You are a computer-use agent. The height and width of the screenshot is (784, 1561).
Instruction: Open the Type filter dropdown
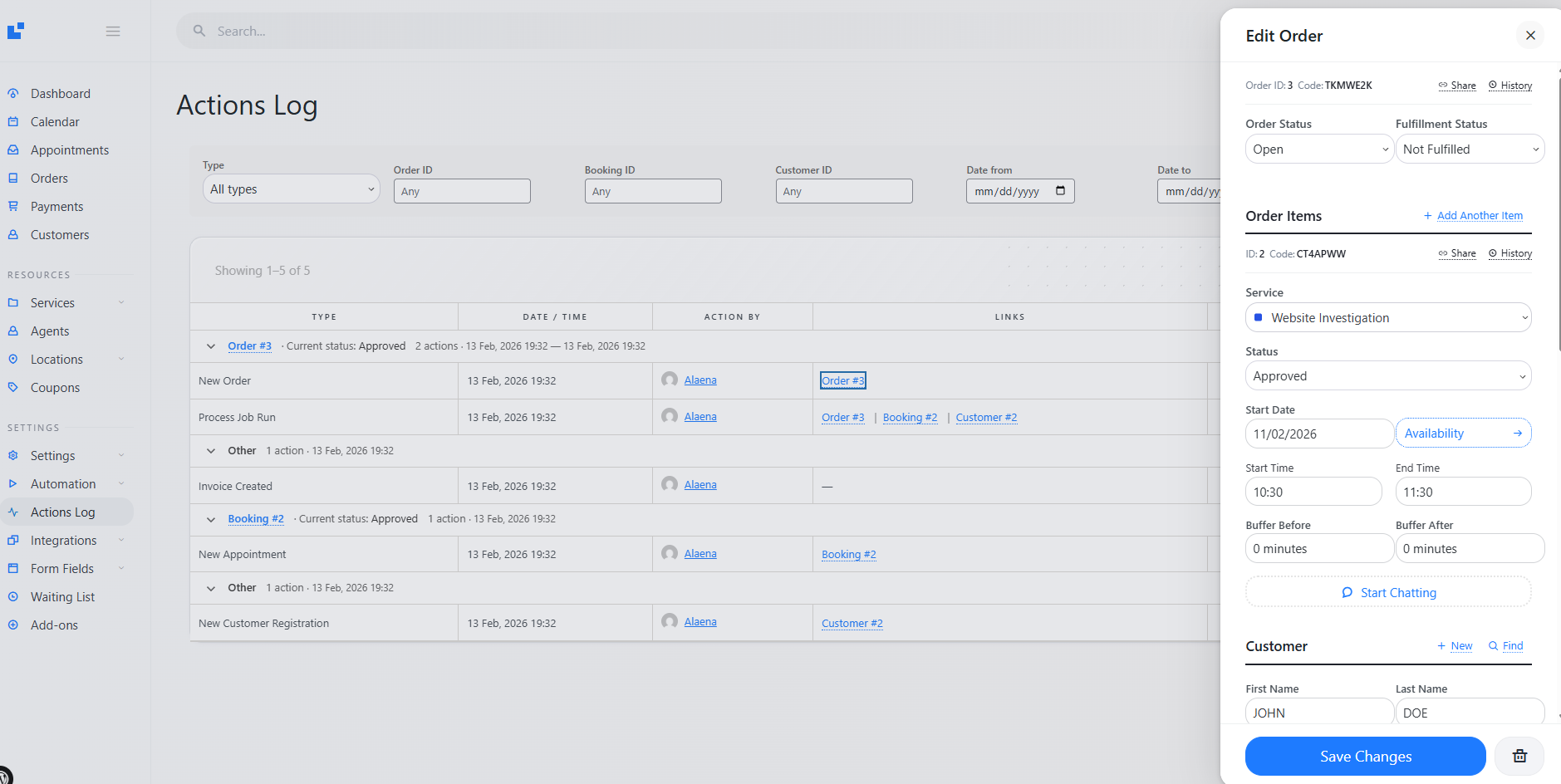click(x=291, y=189)
